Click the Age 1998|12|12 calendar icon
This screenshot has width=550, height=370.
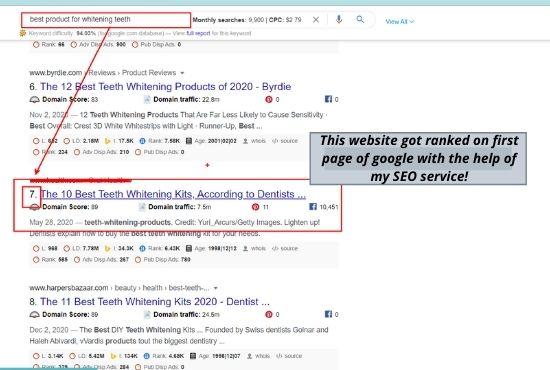tap(189, 248)
